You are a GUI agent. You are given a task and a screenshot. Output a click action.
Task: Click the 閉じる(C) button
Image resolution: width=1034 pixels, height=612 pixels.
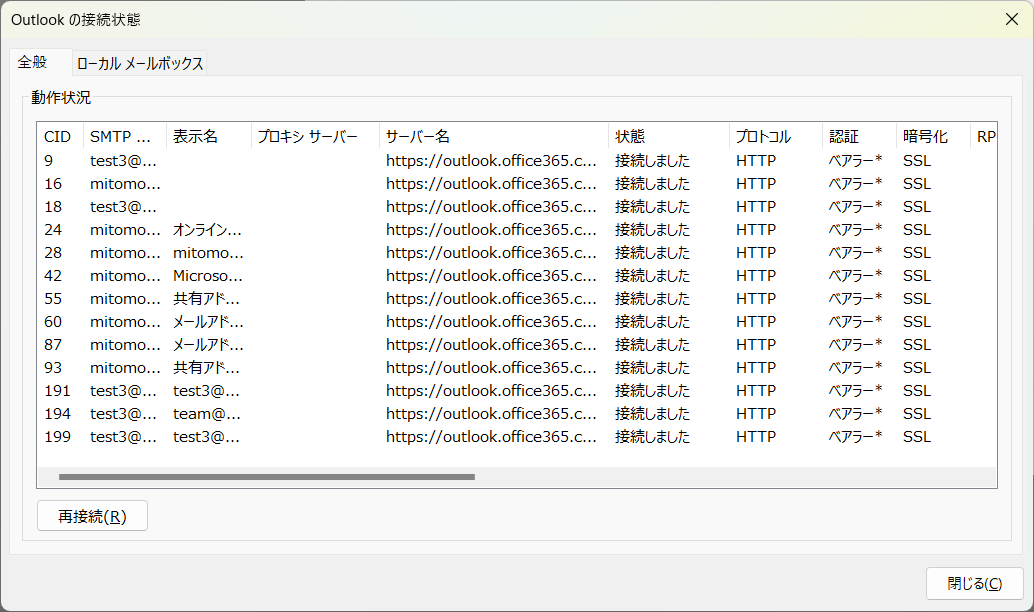coord(975,583)
